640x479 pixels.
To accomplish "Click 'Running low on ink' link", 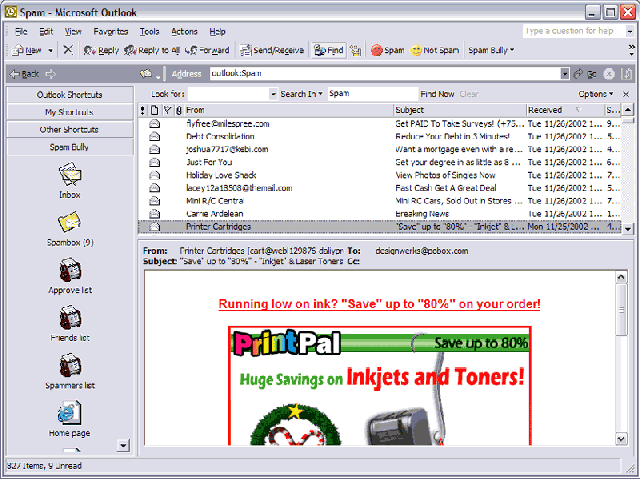I will click(x=379, y=304).
